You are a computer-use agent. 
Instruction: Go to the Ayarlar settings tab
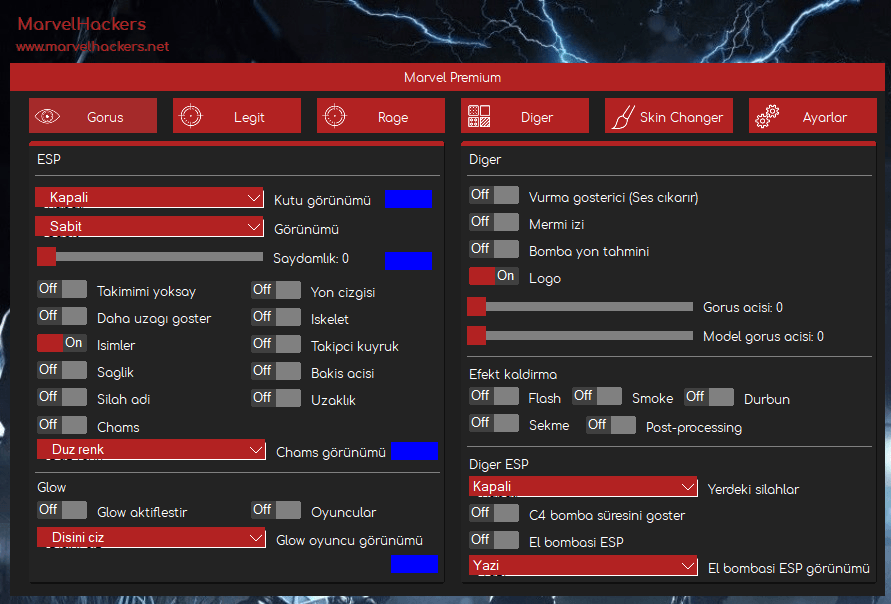pos(813,115)
